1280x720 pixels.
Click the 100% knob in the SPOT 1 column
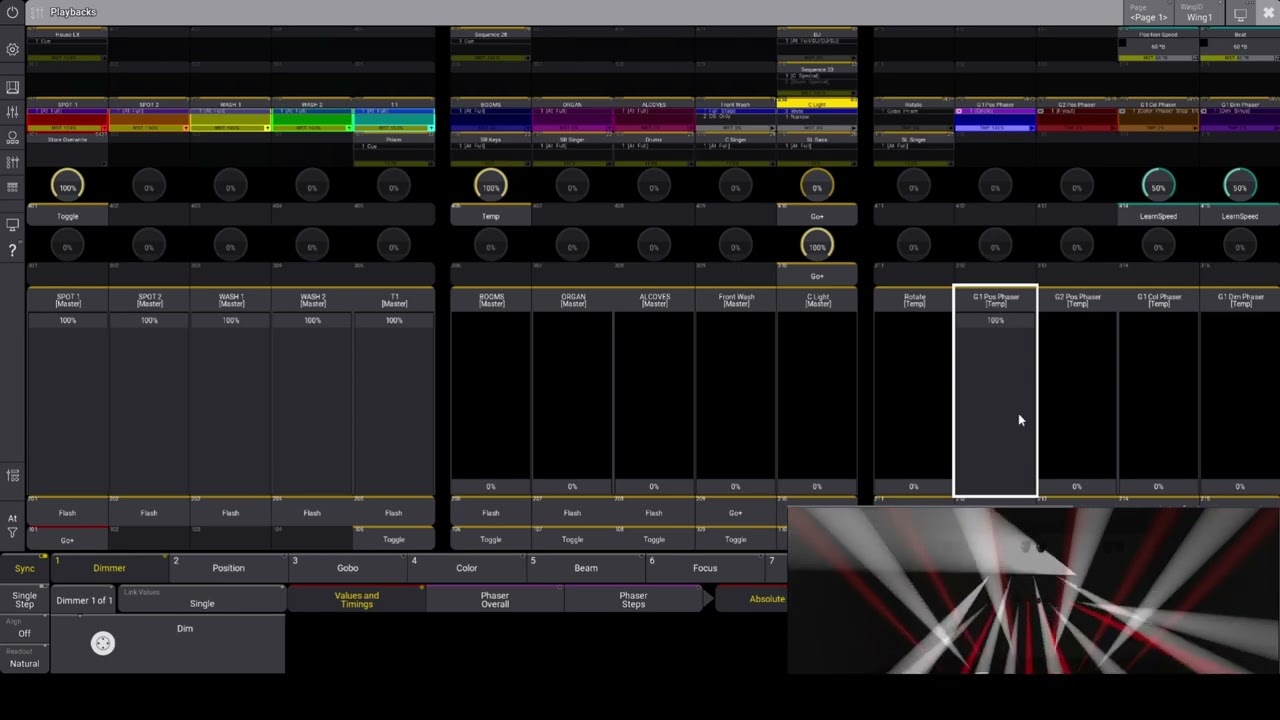click(67, 187)
